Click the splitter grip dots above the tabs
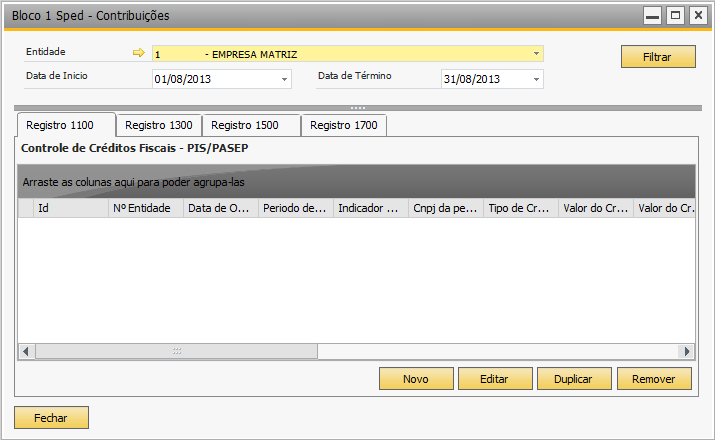Image resolution: width=715 pixels, height=440 pixels. click(358, 108)
